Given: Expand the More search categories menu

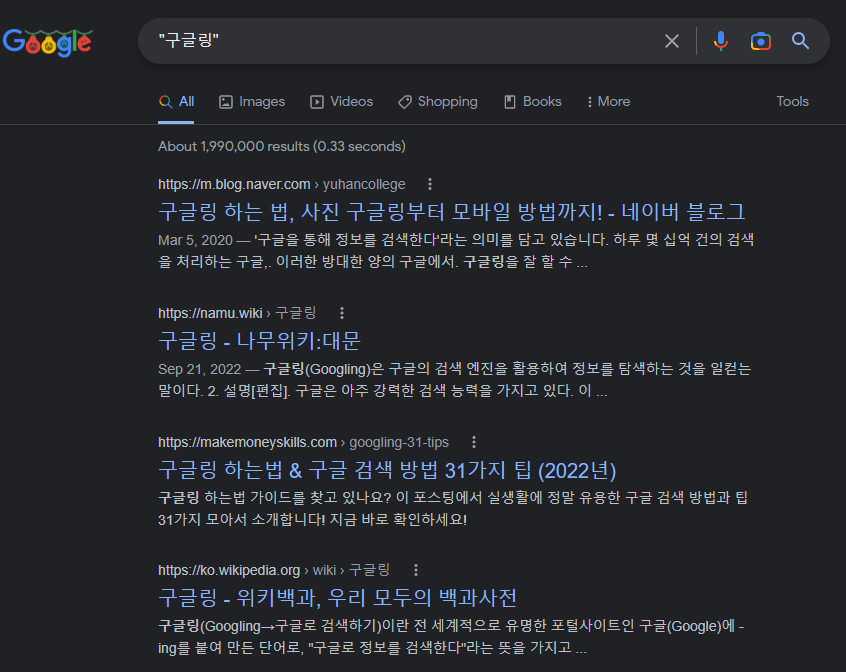Looking at the screenshot, I should [x=609, y=102].
